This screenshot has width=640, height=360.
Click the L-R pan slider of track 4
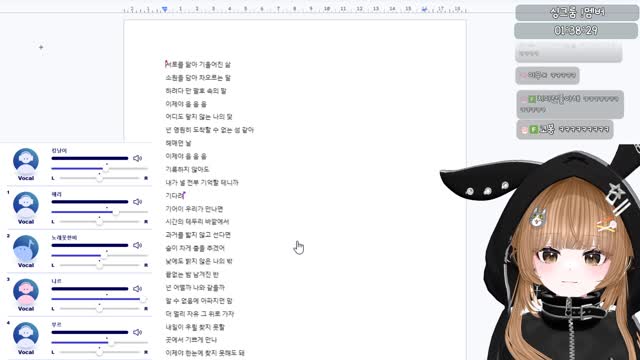coord(99,352)
